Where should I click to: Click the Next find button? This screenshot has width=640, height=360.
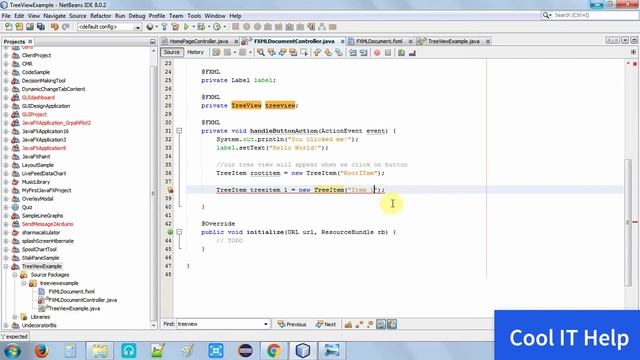(326, 324)
